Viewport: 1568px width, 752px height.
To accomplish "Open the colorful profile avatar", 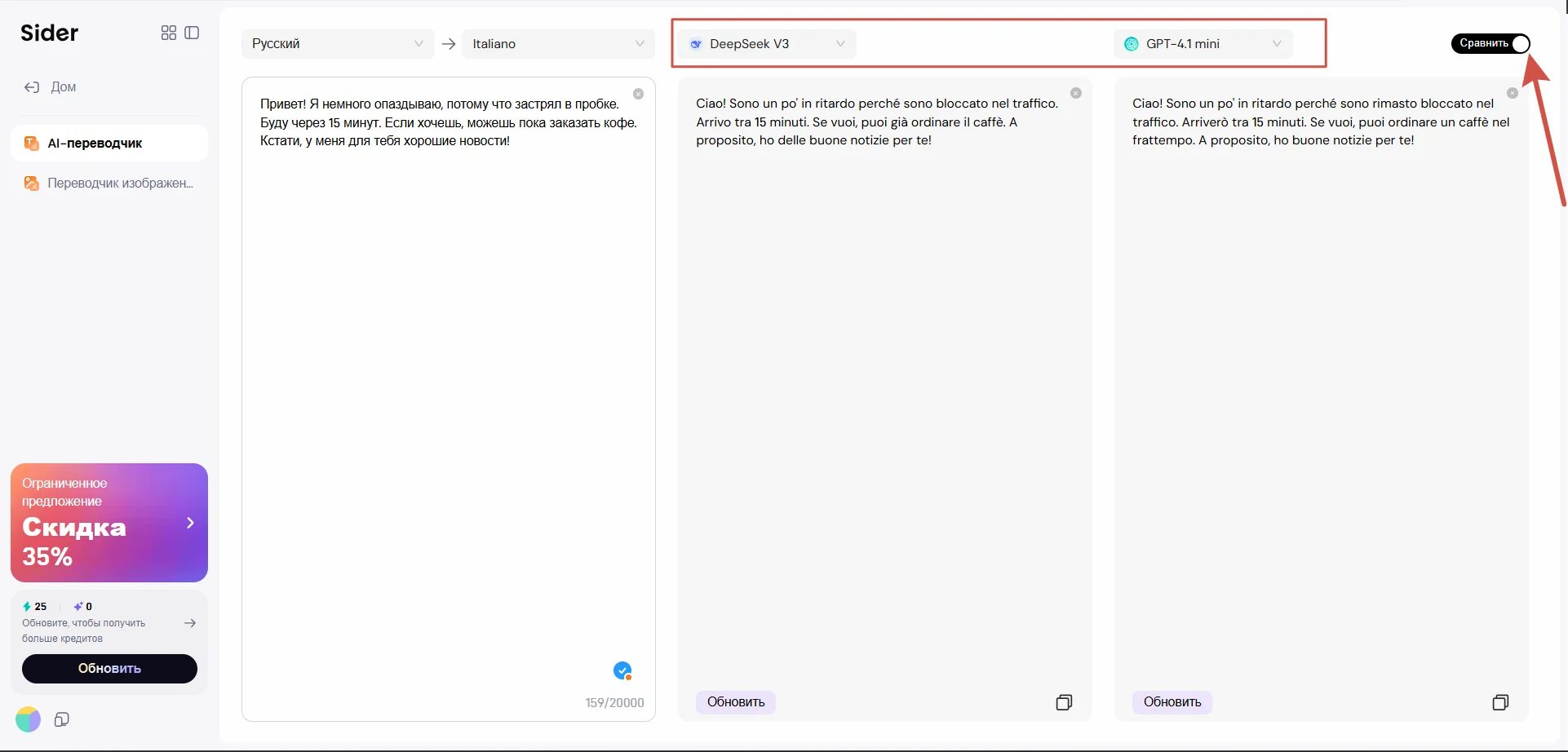I will pos(28,719).
